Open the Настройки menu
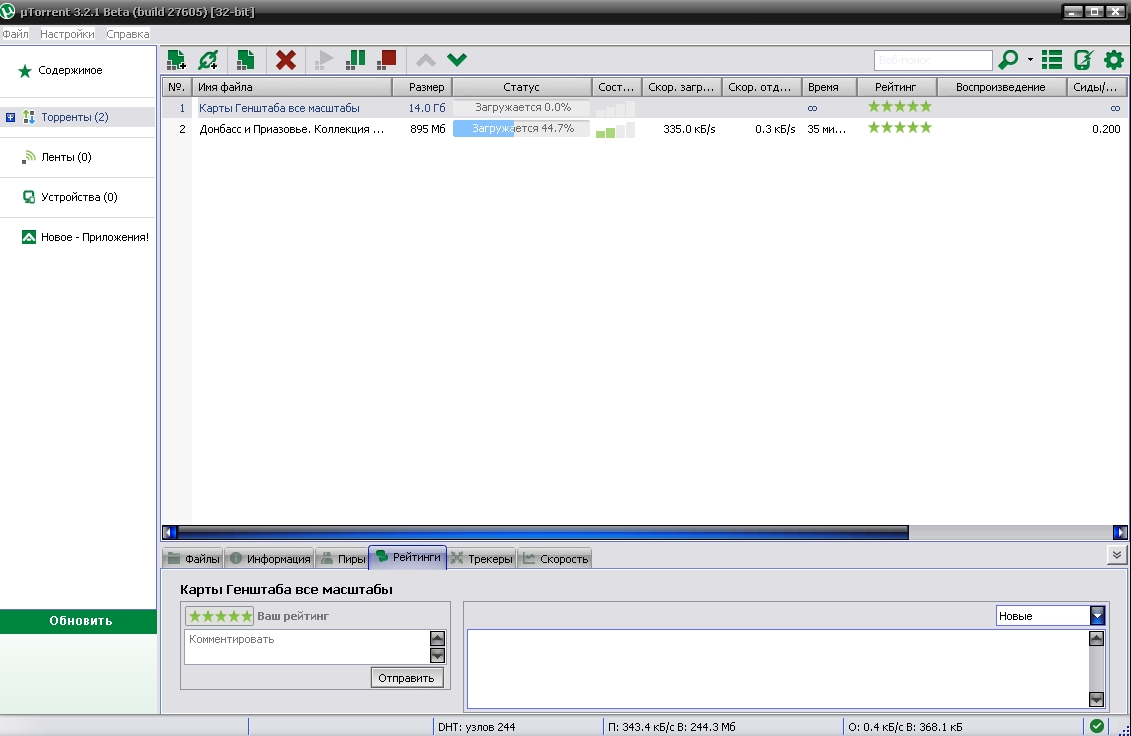The width and height of the screenshot is (1131, 736). point(67,34)
